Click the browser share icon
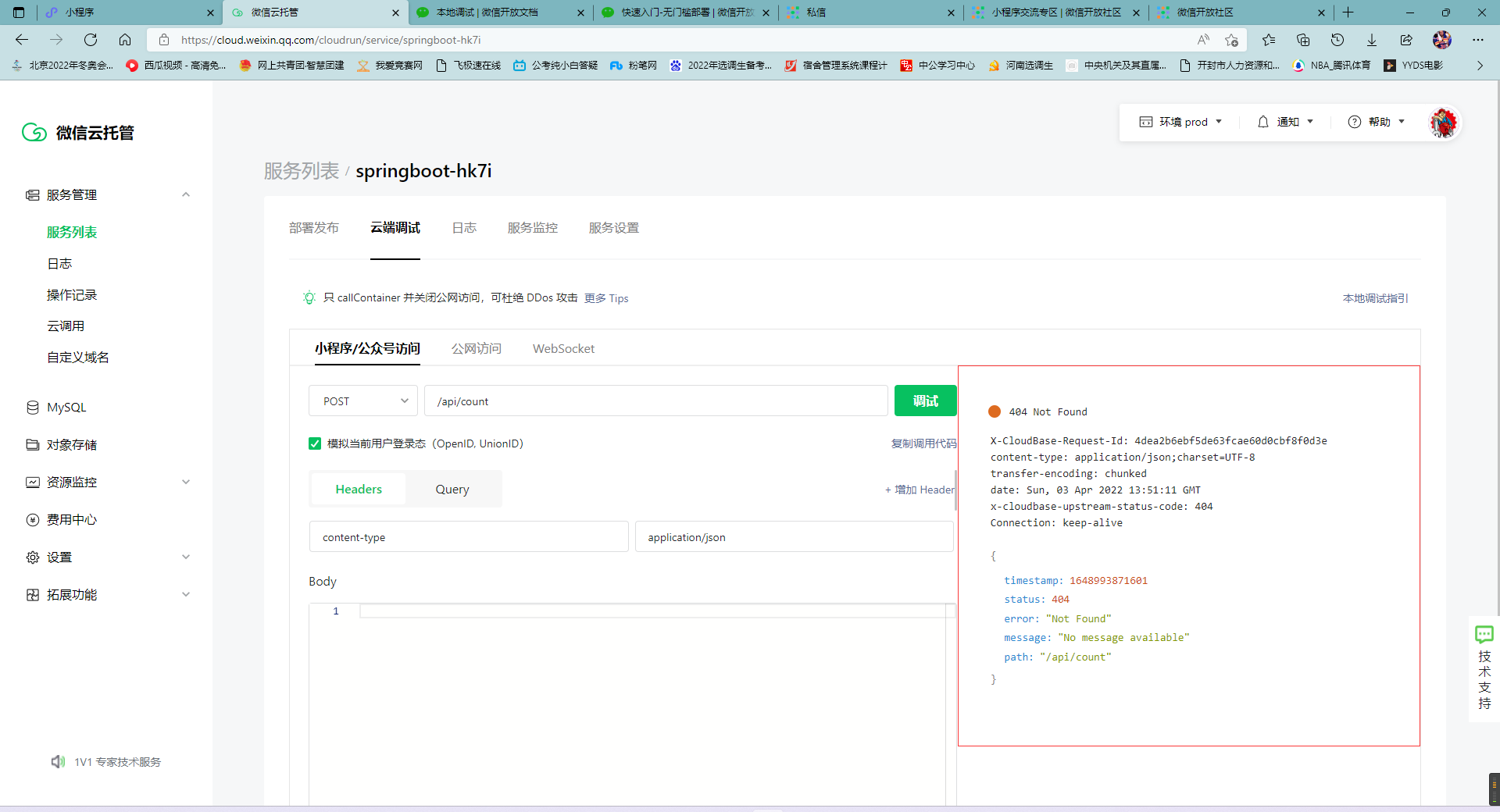The width and height of the screenshot is (1500, 812). point(1406,40)
